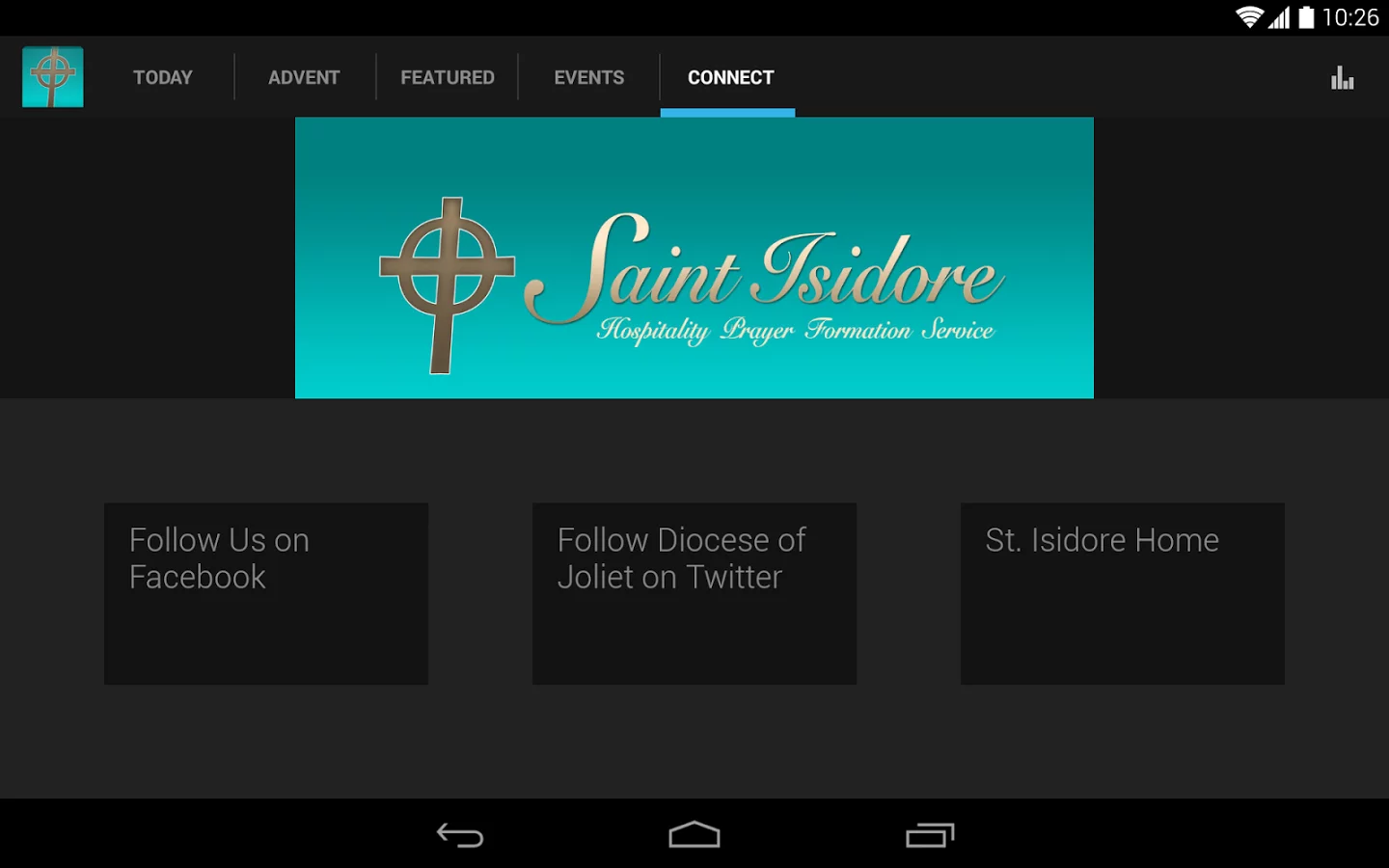Image resolution: width=1389 pixels, height=868 pixels.
Task: Tap the 10:26 clock in status bar
Action: click(1350, 17)
